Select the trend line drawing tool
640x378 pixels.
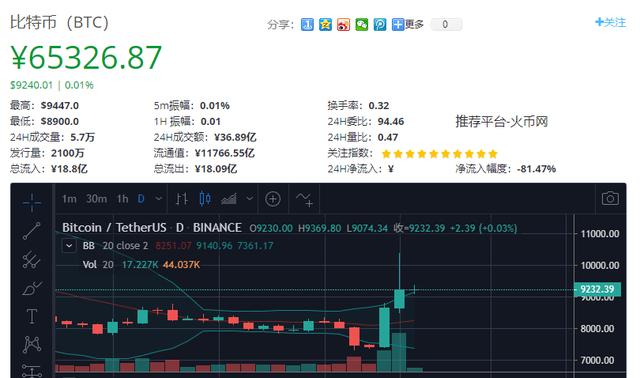(31, 231)
